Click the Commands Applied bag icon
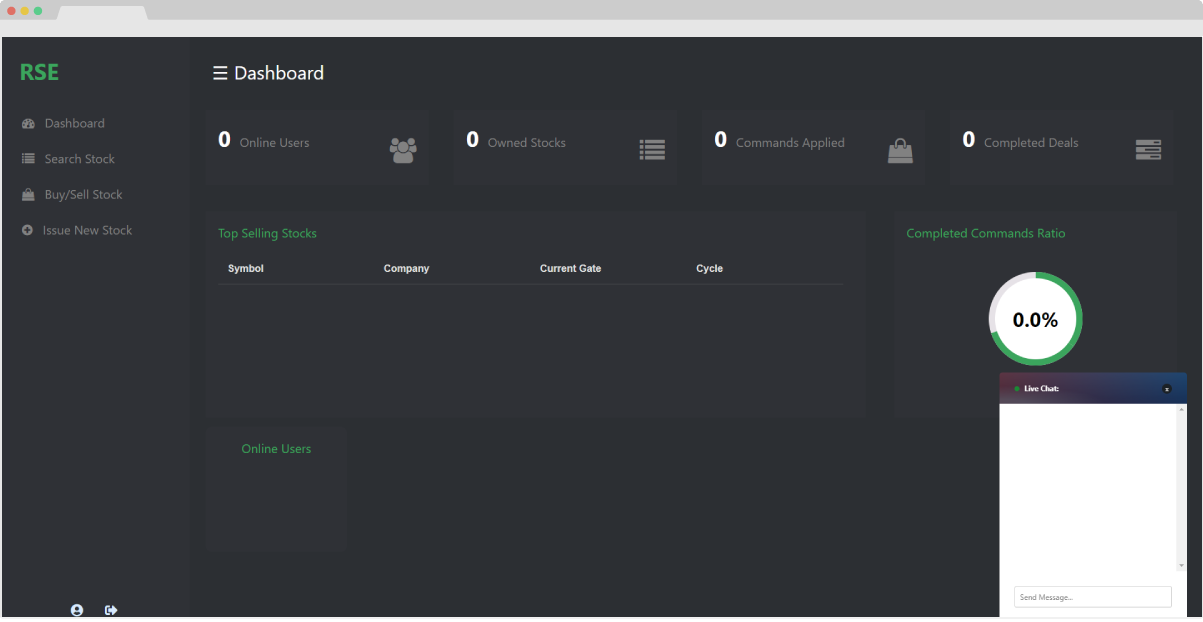The image size is (1203, 622). (900, 150)
